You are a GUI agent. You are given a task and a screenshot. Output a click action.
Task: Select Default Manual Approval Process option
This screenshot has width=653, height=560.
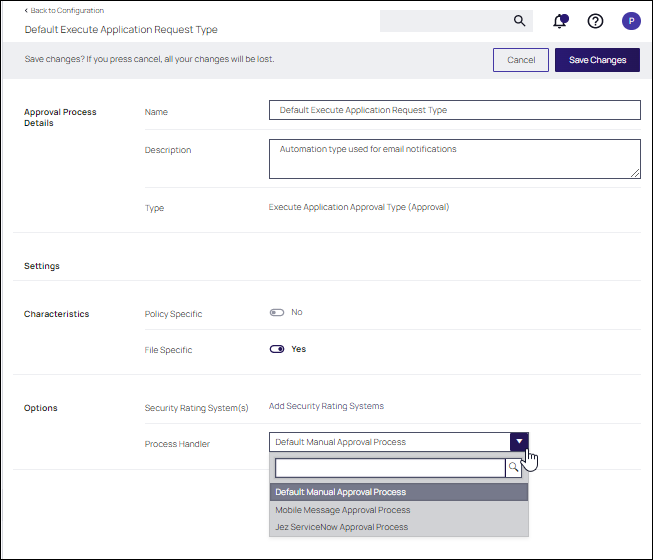click(399, 492)
